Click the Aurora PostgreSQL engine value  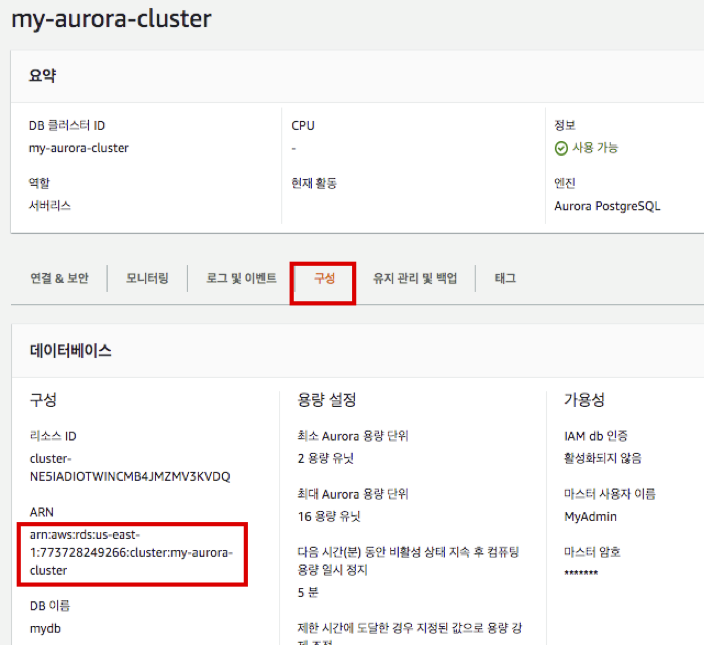607,206
